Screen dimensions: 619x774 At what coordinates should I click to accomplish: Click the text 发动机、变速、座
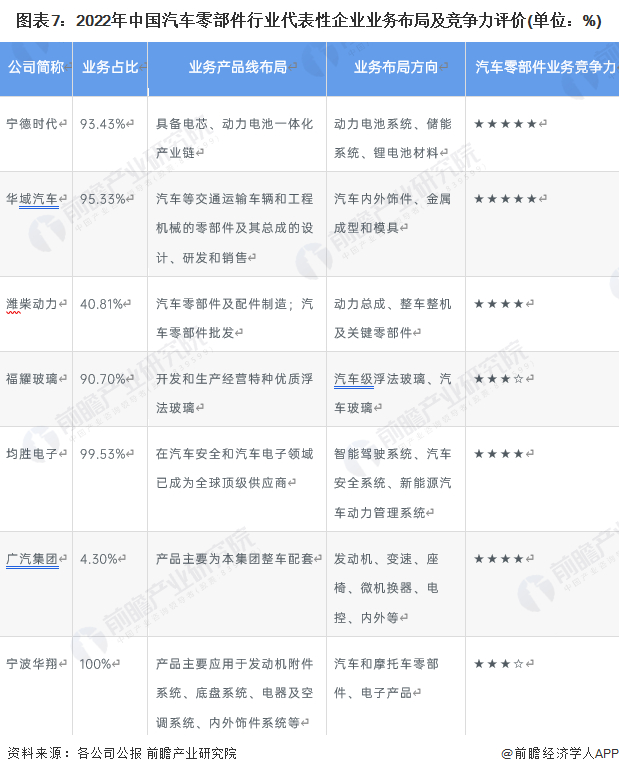[x=386, y=559]
